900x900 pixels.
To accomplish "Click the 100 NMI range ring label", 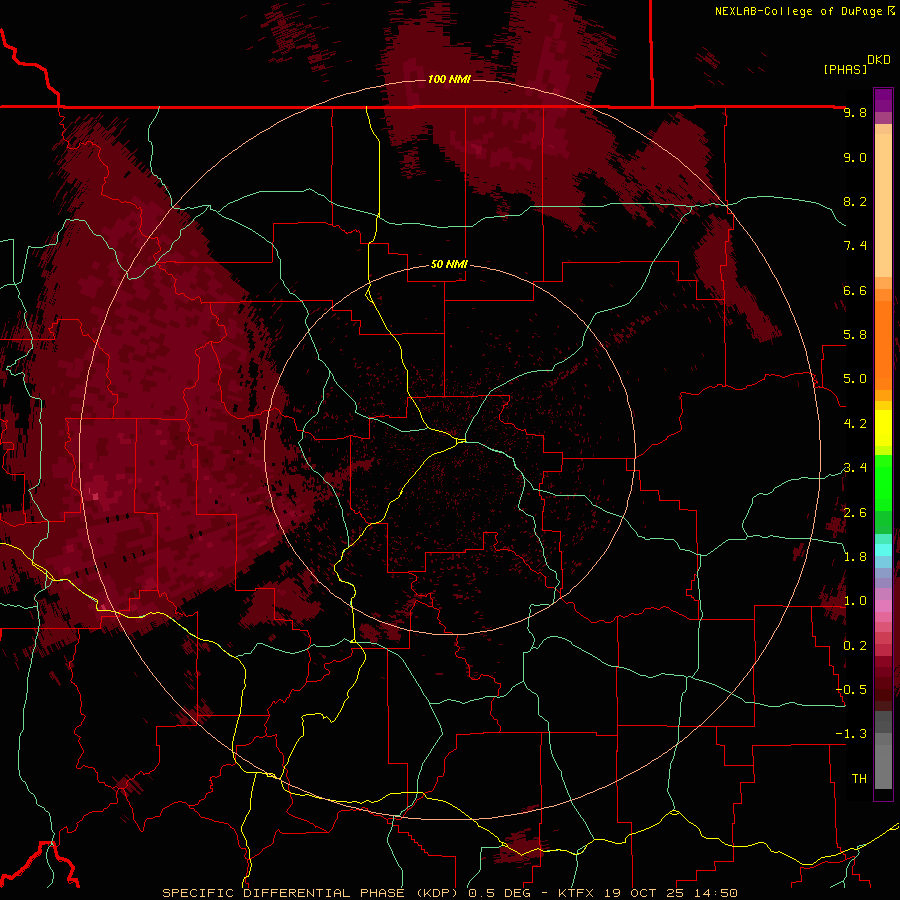I will click(449, 79).
